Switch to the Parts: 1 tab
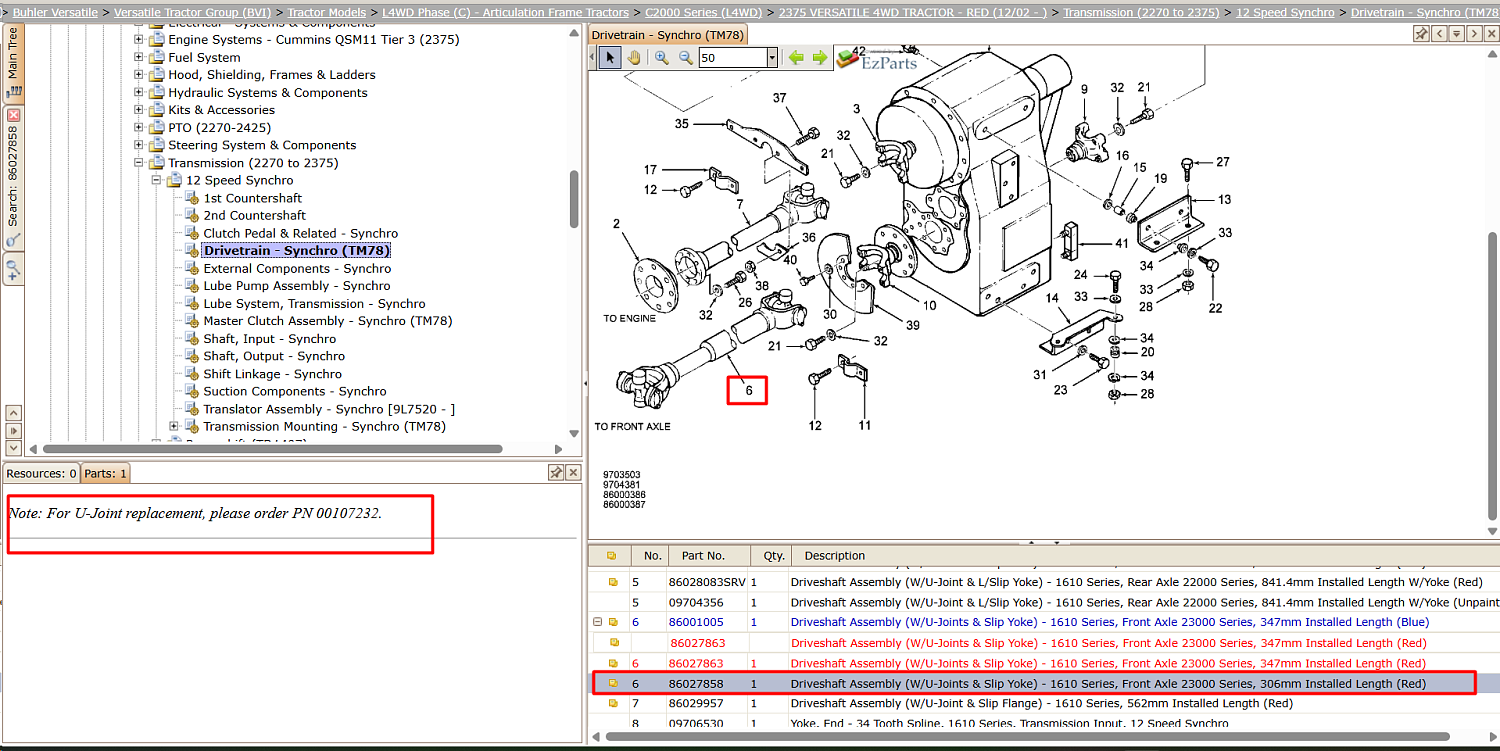This screenshot has width=1500, height=751. pos(105,473)
